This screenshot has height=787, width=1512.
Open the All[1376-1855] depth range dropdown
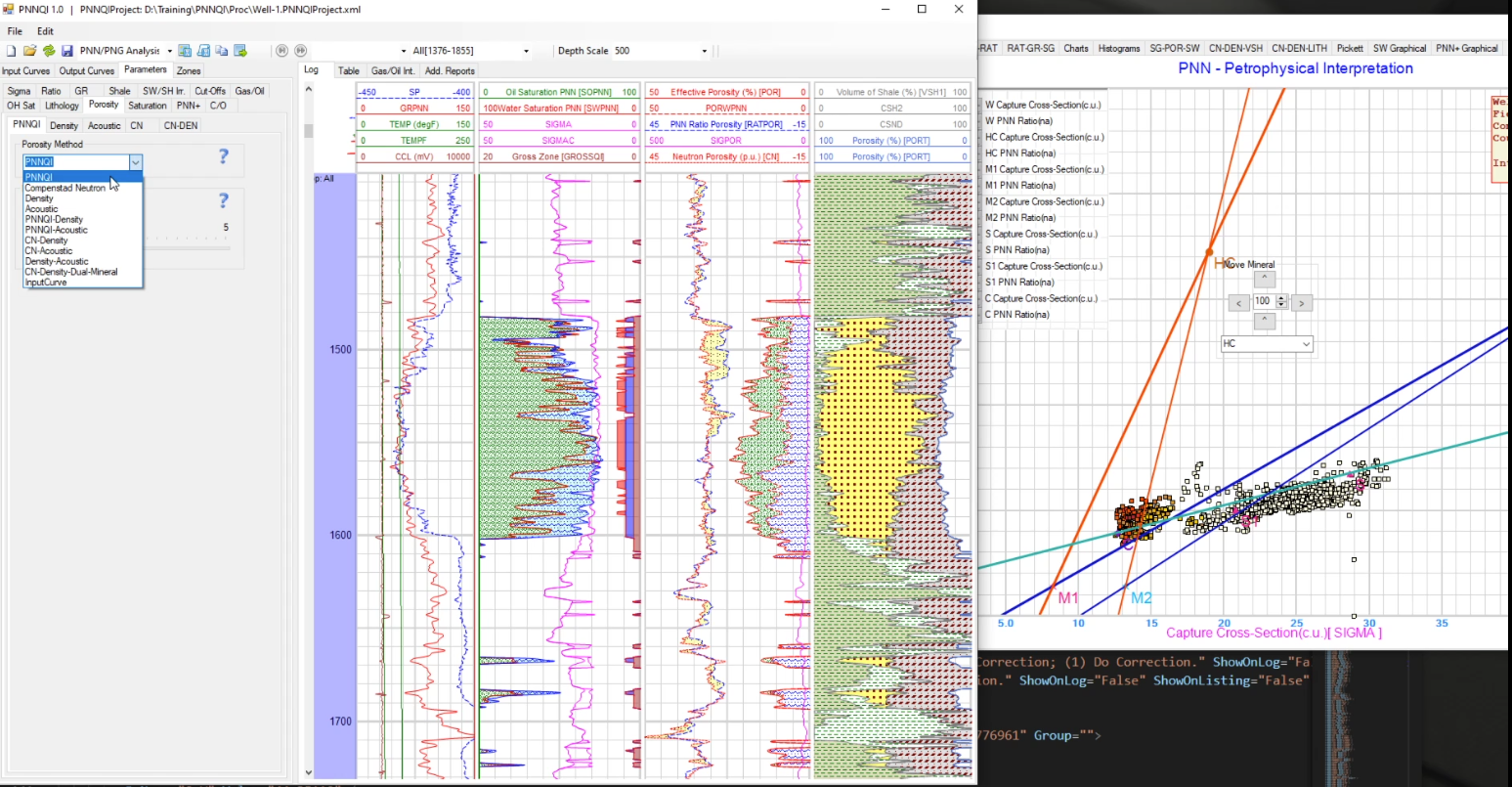pyautogui.click(x=526, y=51)
